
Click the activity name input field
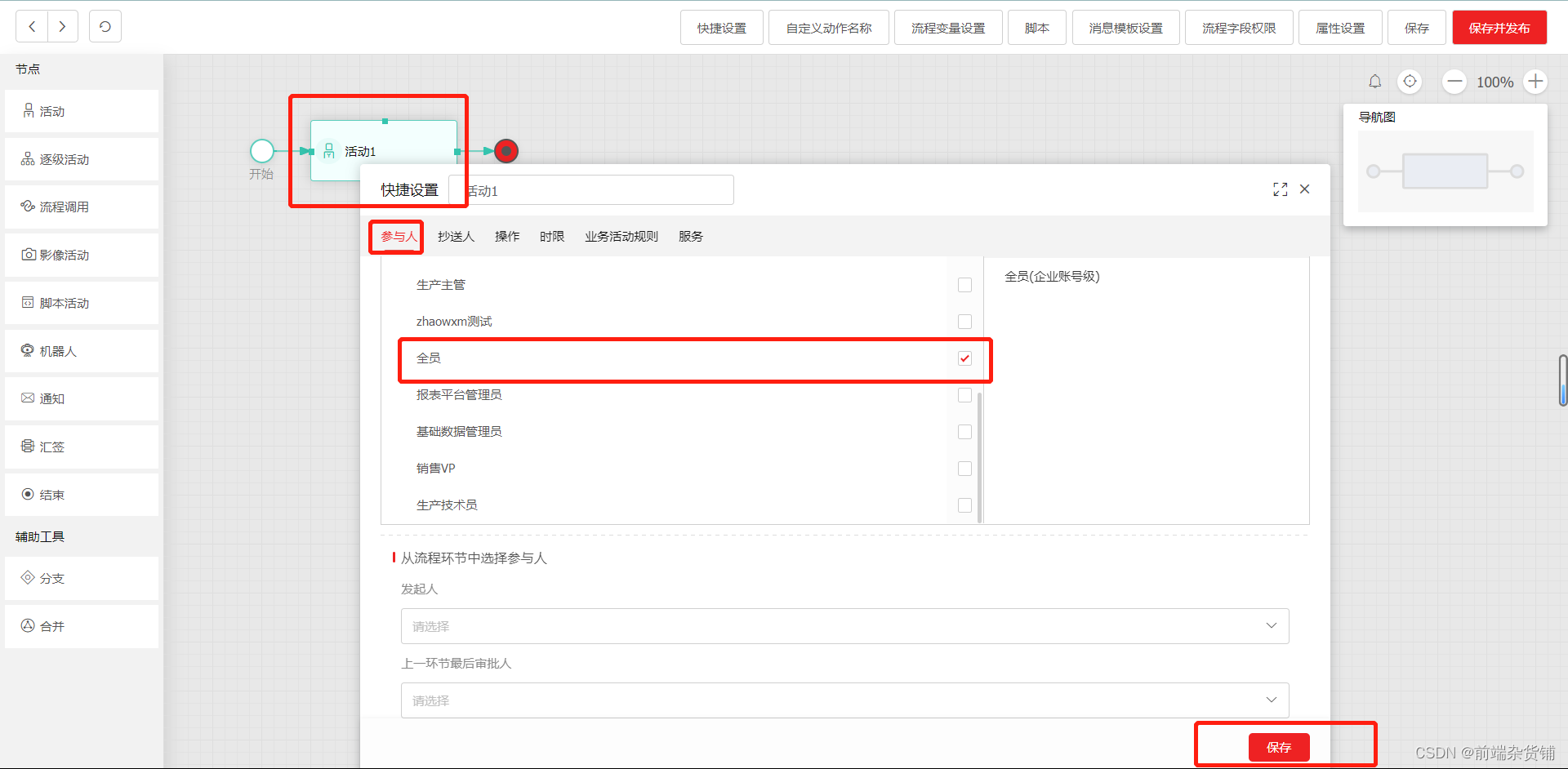click(x=591, y=190)
